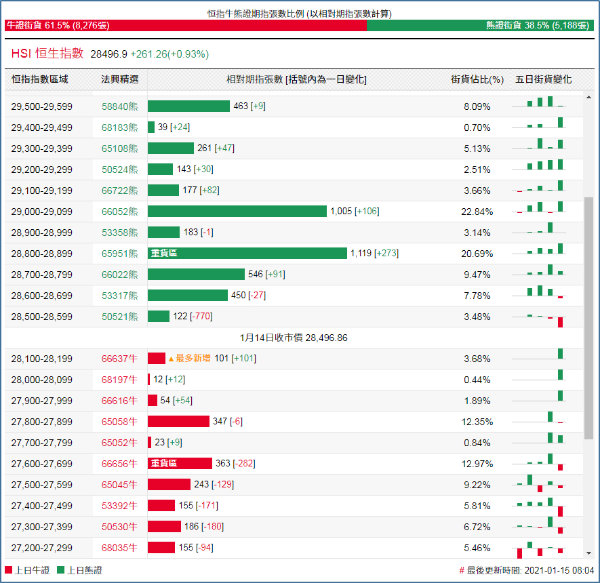Open the 66637 bull certificate link
Screen dimensions: 600x583
[x=119, y=359]
